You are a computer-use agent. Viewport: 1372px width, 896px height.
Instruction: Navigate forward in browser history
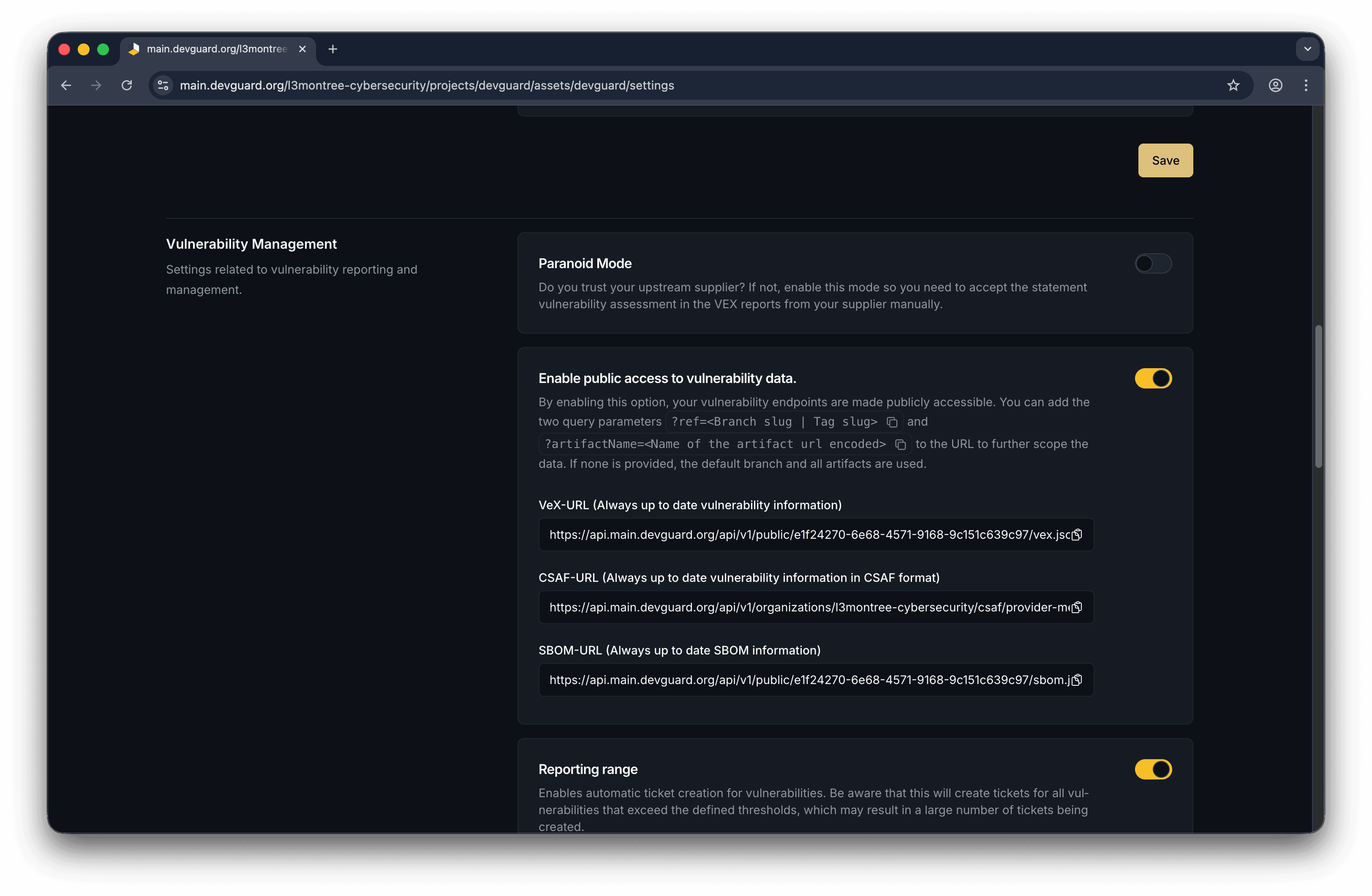(96, 85)
